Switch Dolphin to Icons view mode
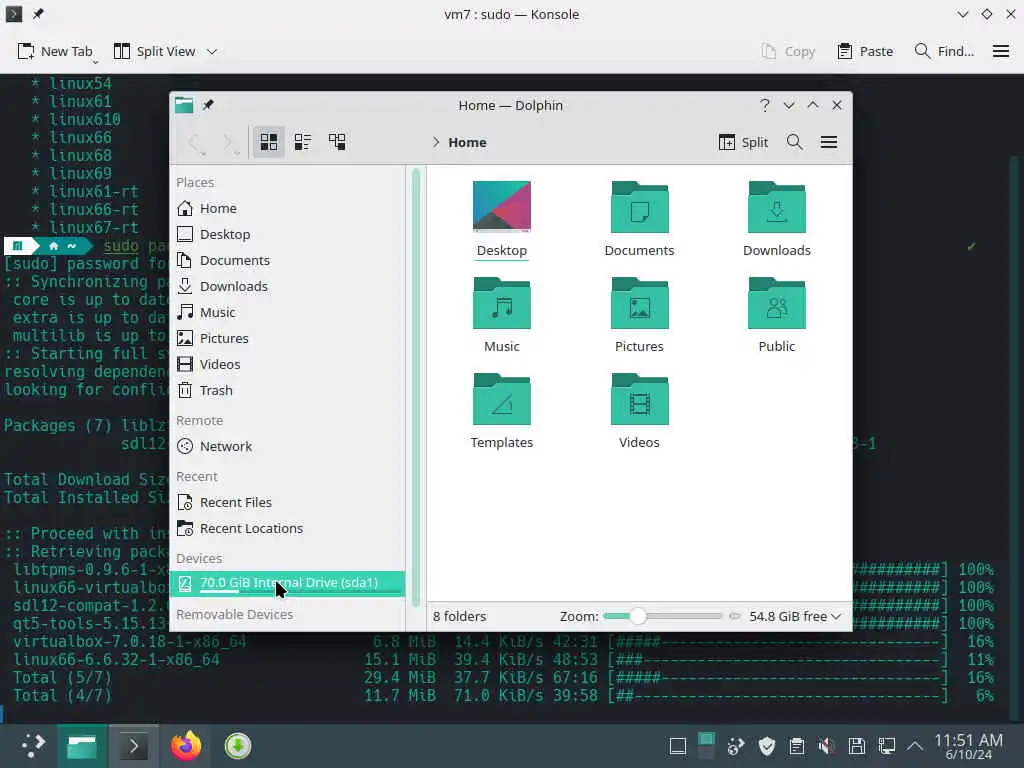This screenshot has width=1024, height=768. pyautogui.click(x=268, y=142)
